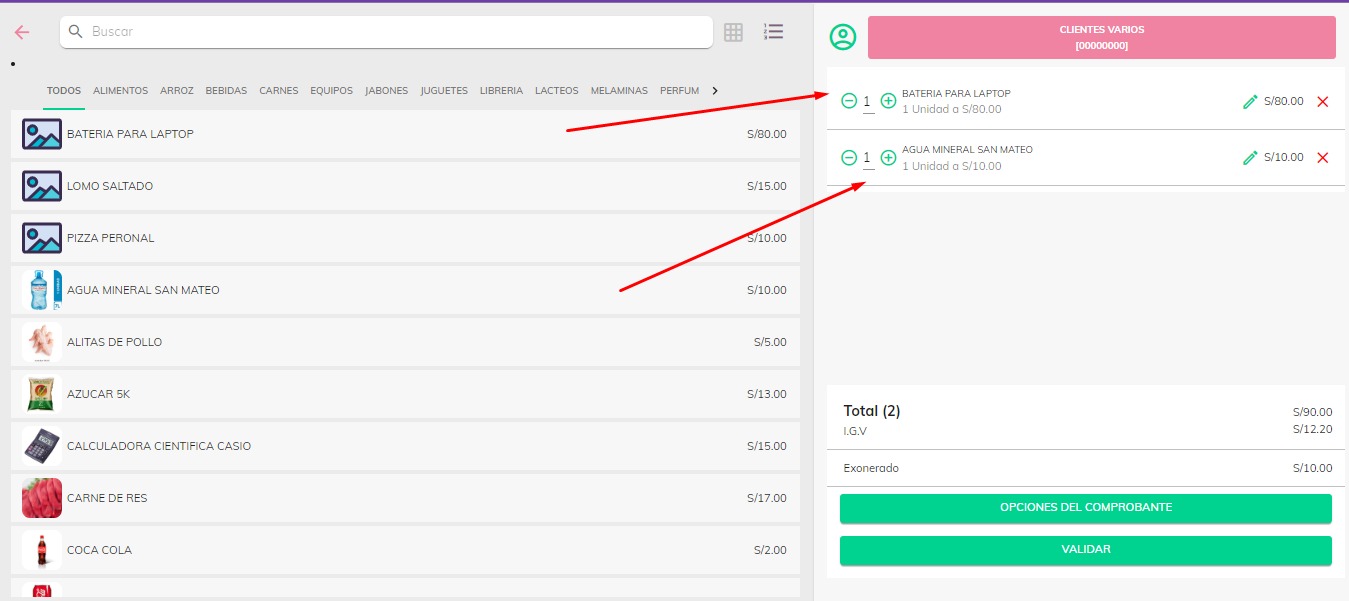Image resolution: width=1349 pixels, height=601 pixels.
Task: Focus the Buscar search field
Action: click(385, 32)
